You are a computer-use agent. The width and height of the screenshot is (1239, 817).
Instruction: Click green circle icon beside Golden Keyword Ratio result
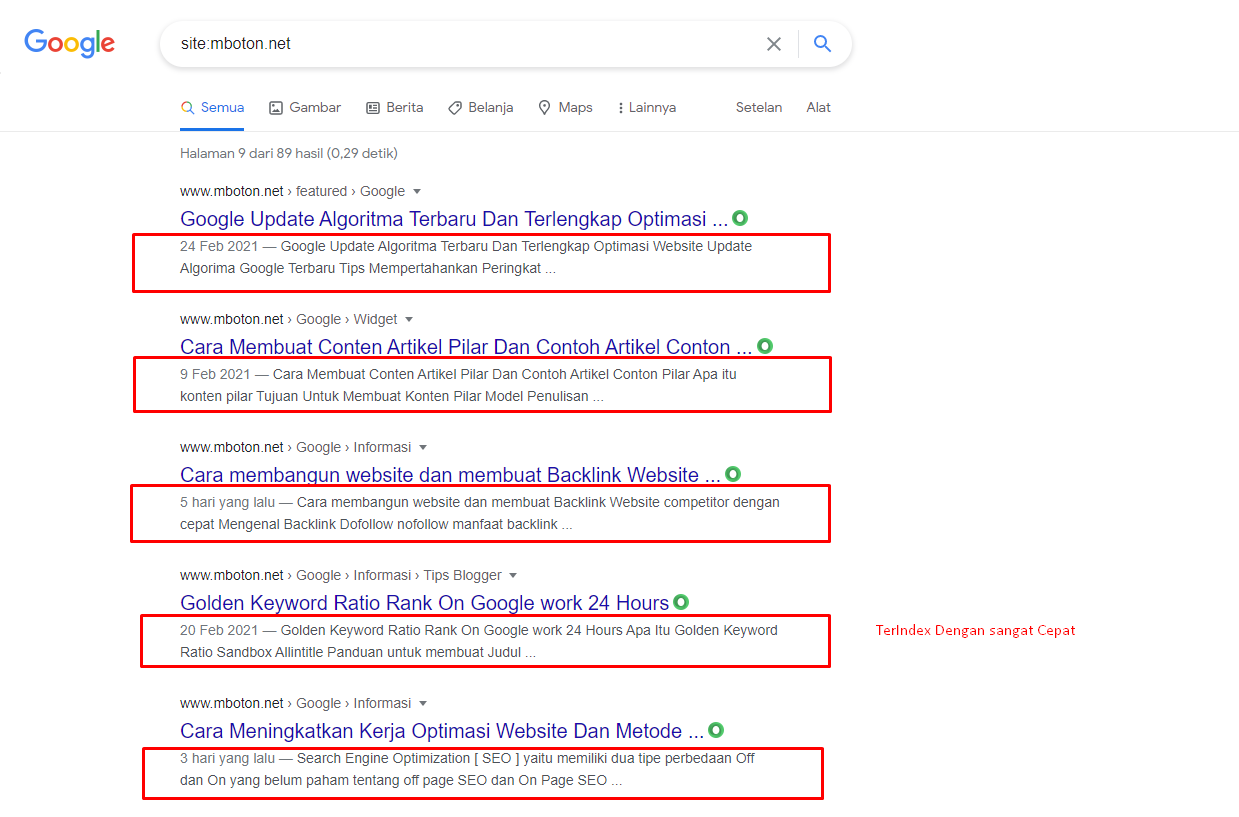point(681,602)
